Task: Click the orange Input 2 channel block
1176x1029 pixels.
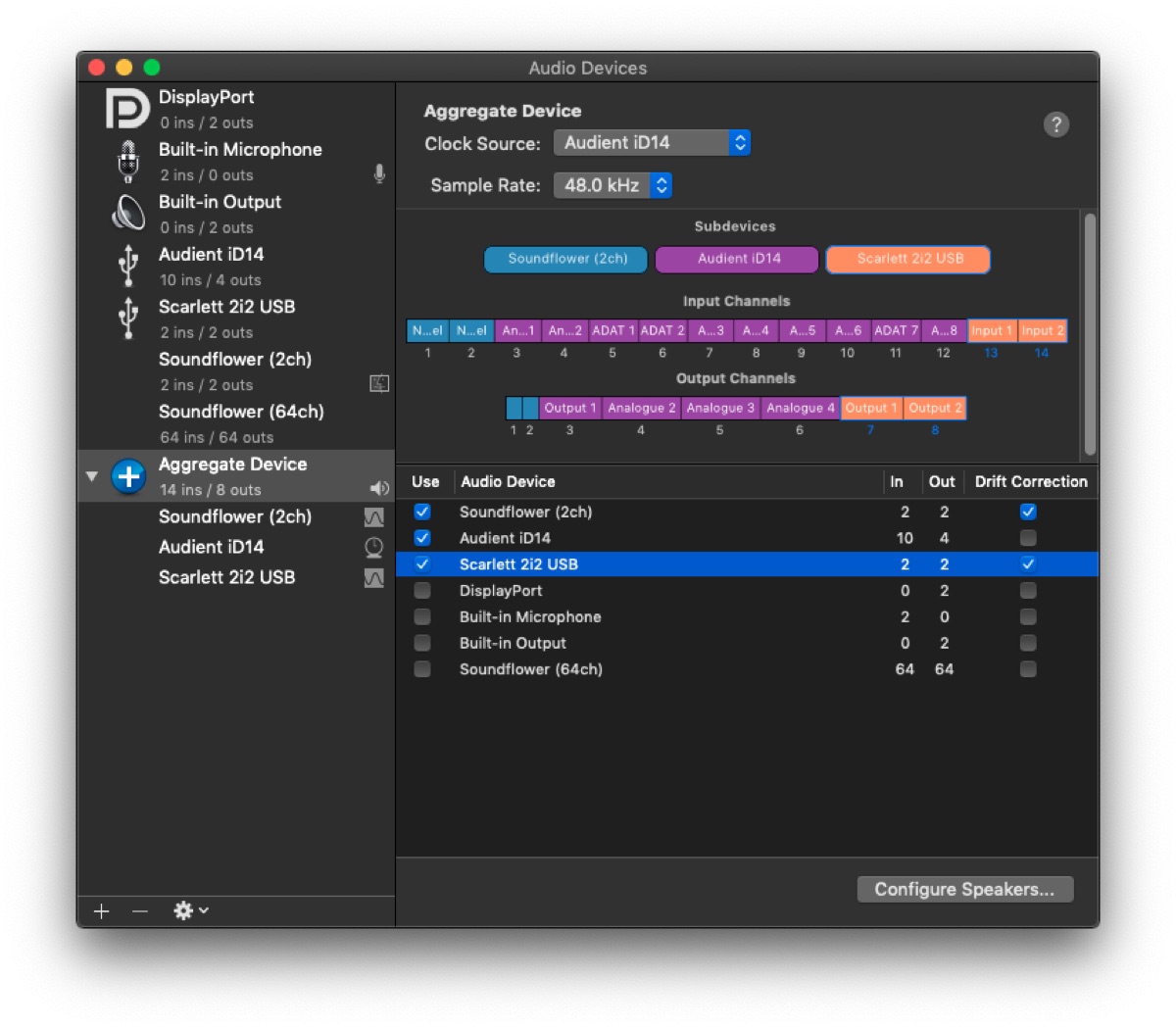Action: point(1043,331)
